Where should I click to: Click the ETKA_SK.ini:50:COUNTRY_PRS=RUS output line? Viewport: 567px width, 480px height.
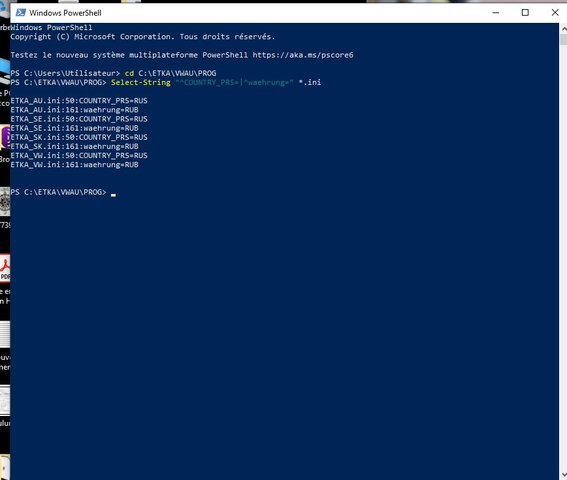point(79,137)
